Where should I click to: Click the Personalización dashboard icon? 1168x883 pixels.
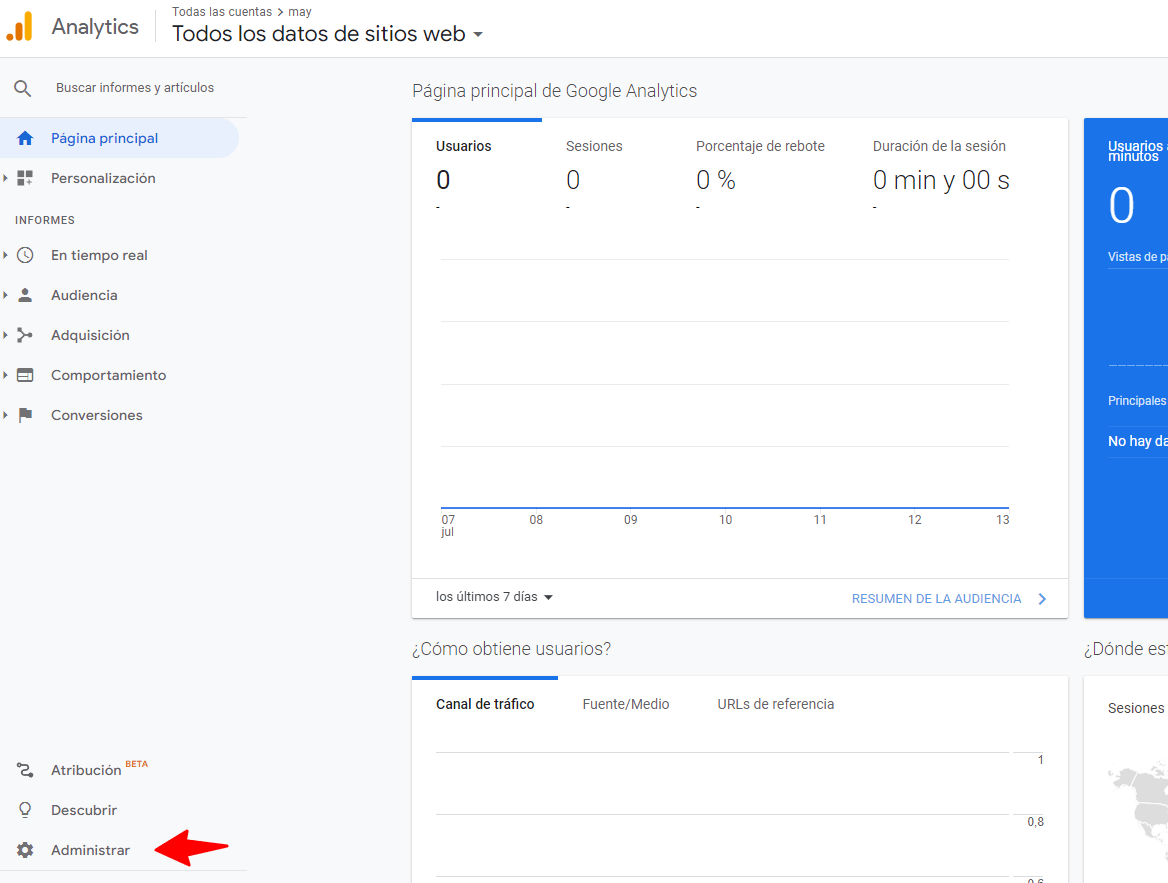[25, 178]
